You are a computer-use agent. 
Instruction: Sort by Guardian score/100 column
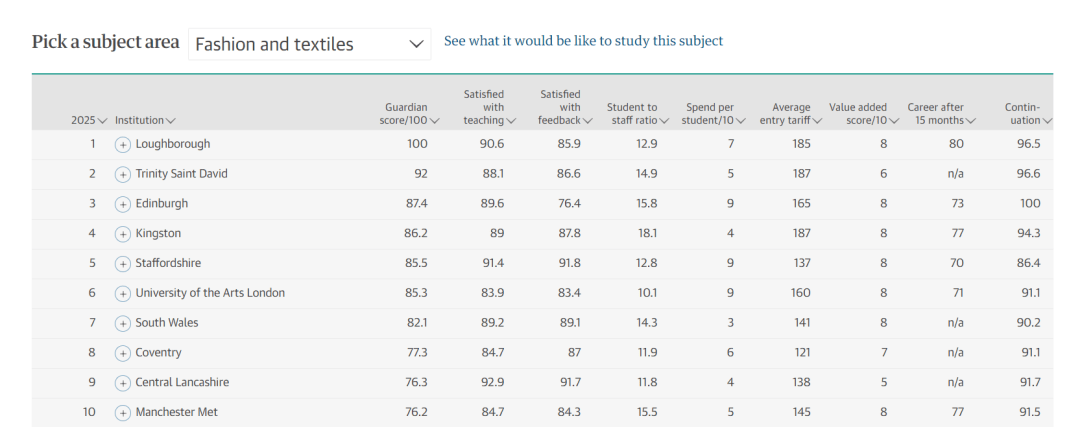point(410,114)
